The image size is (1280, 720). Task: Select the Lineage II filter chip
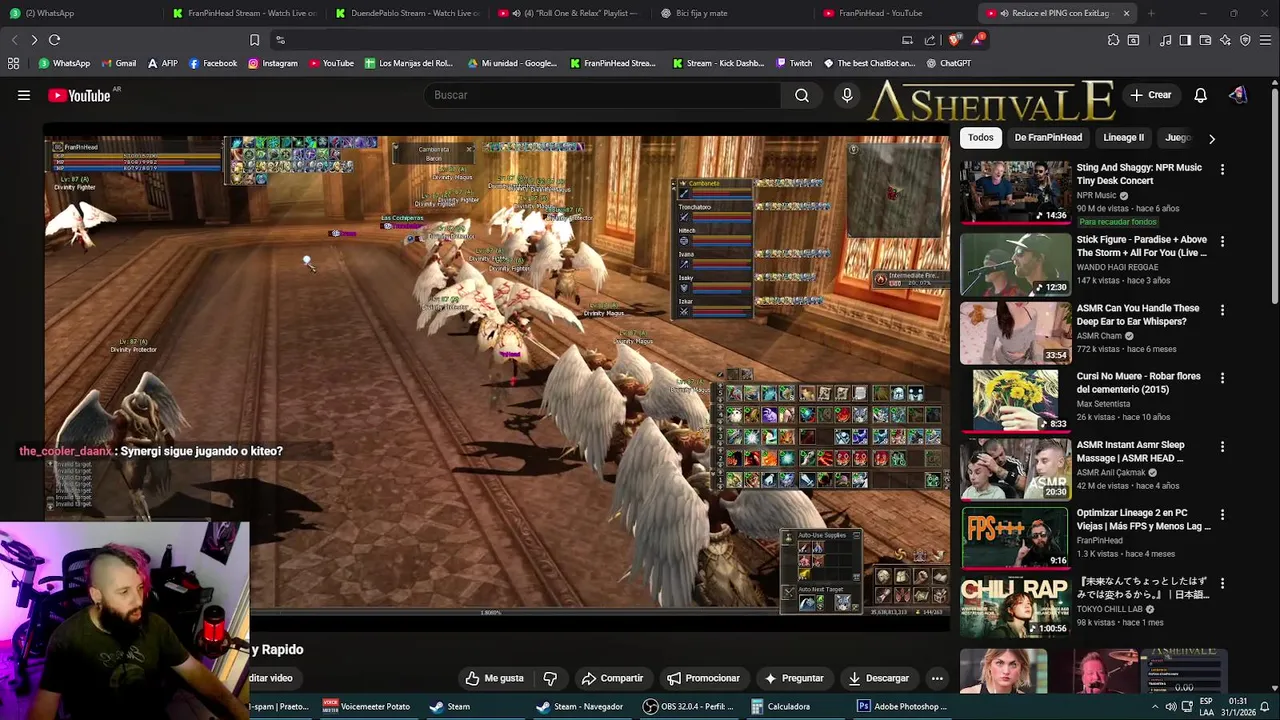click(x=1123, y=138)
